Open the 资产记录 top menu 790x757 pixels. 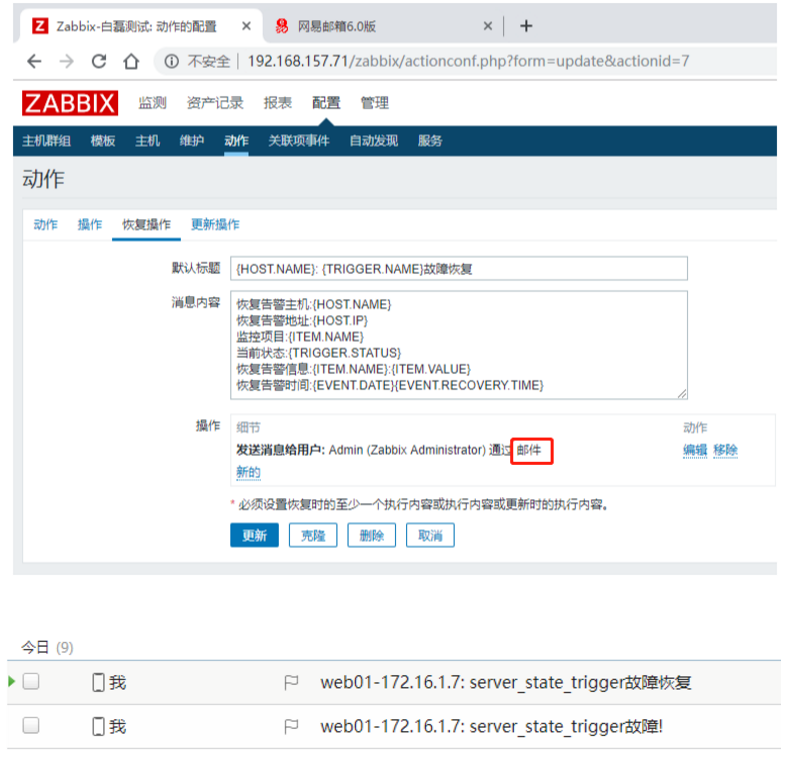tap(215, 103)
